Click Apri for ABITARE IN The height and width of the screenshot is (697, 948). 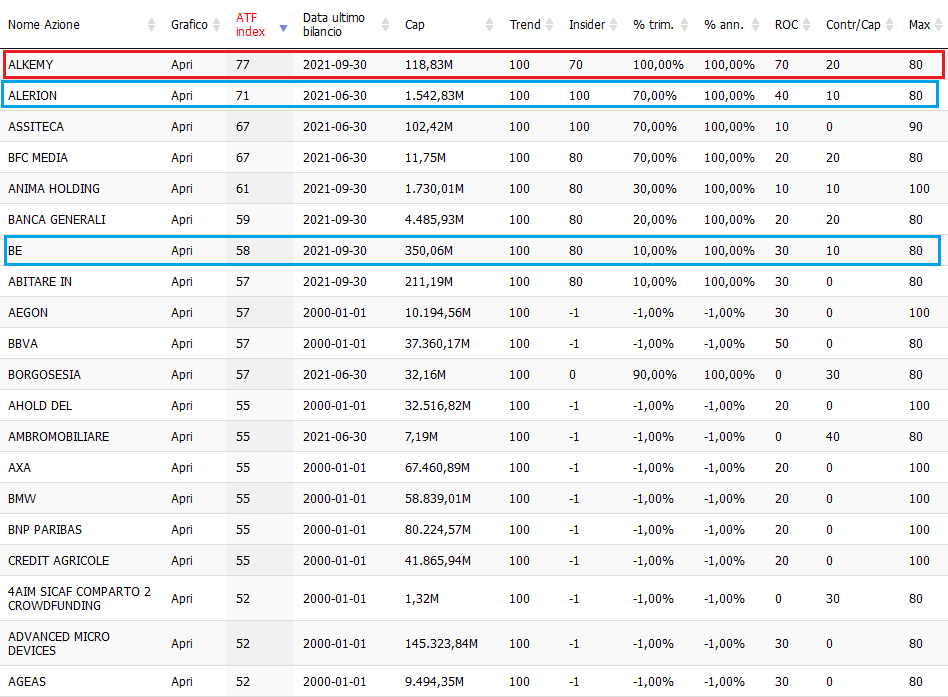pyautogui.click(x=182, y=282)
